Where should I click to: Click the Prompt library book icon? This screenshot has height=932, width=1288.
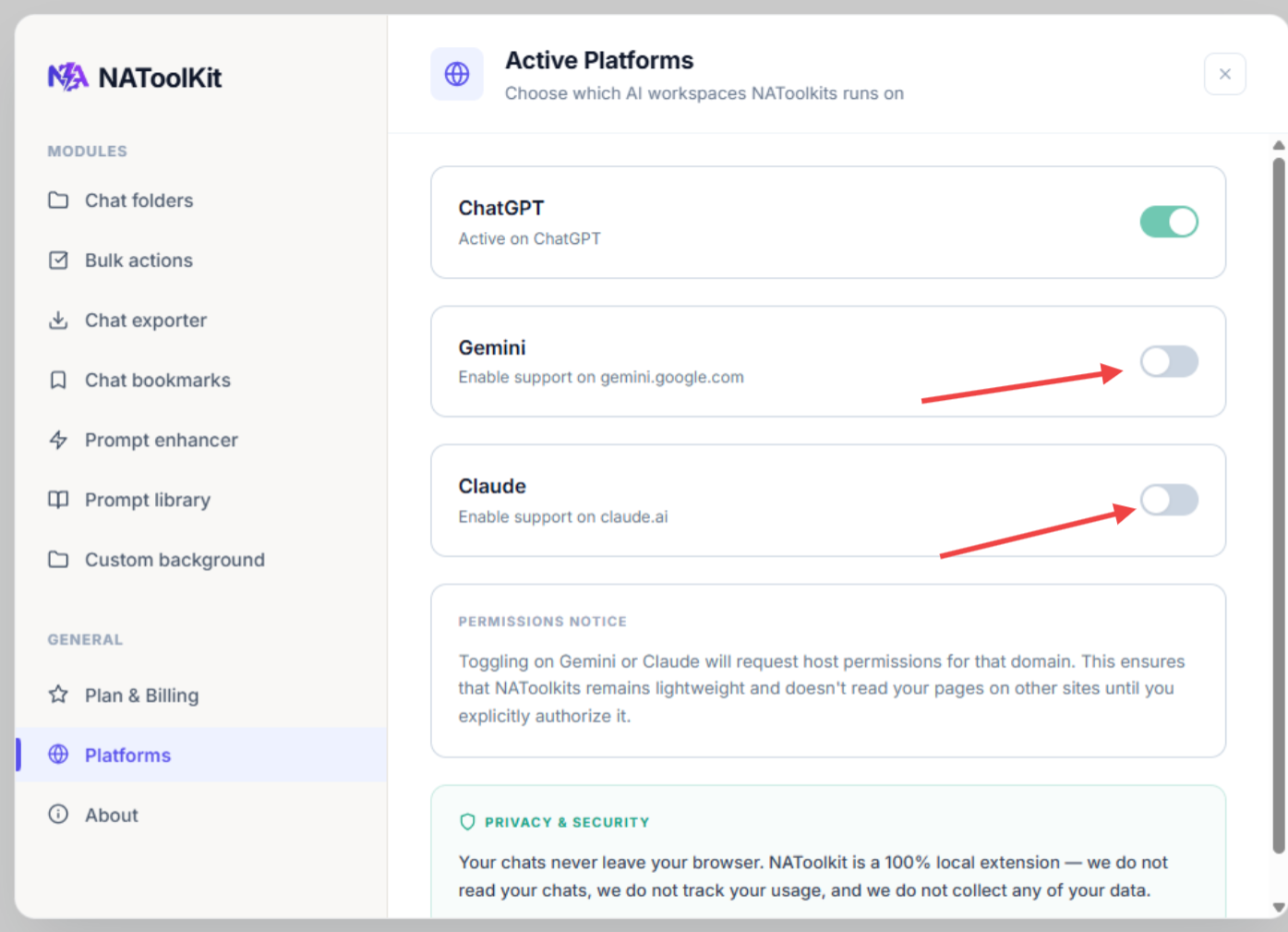coord(58,500)
